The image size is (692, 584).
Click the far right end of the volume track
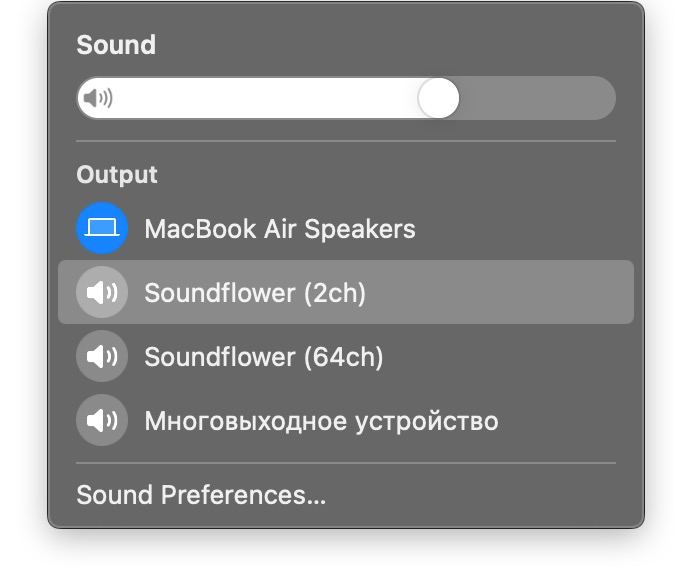tap(606, 98)
